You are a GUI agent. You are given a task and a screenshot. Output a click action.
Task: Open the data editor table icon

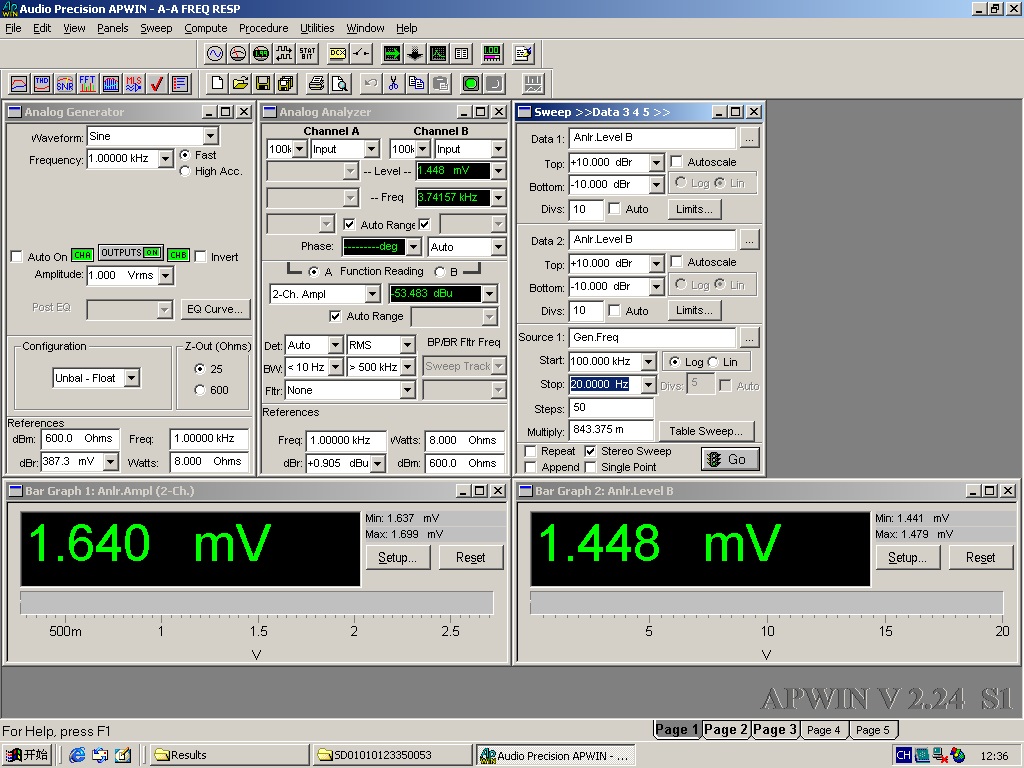click(461, 54)
